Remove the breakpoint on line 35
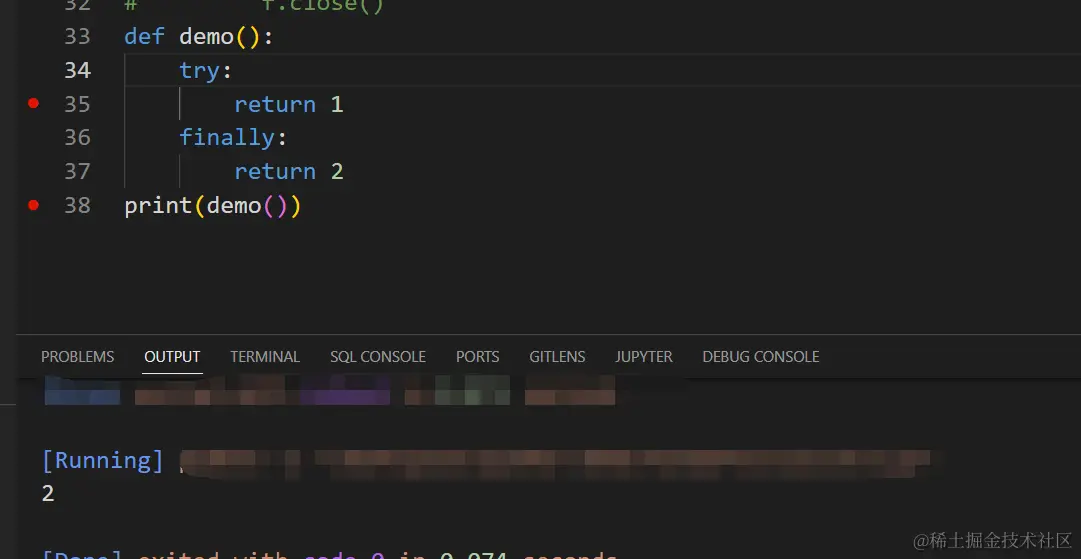Image resolution: width=1081 pixels, height=559 pixels. pyautogui.click(x=33, y=103)
